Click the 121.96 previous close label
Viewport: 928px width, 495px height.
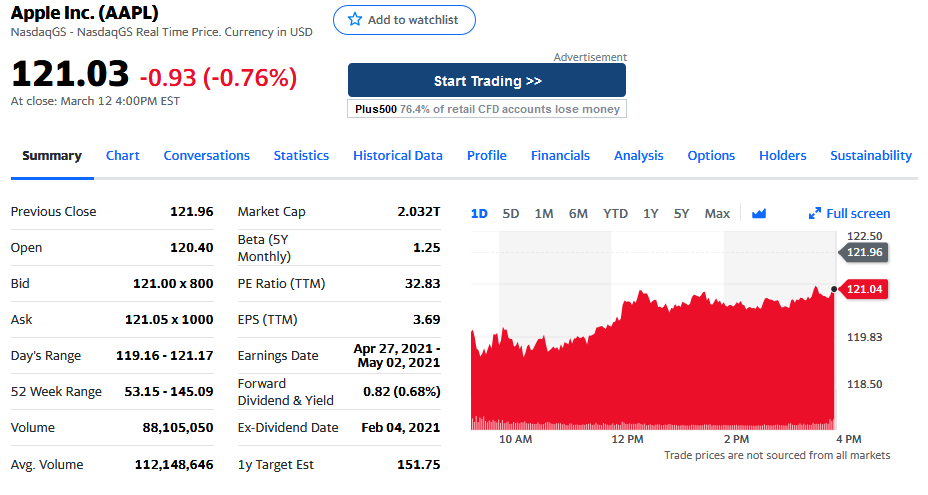pyautogui.click(x=863, y=252)
